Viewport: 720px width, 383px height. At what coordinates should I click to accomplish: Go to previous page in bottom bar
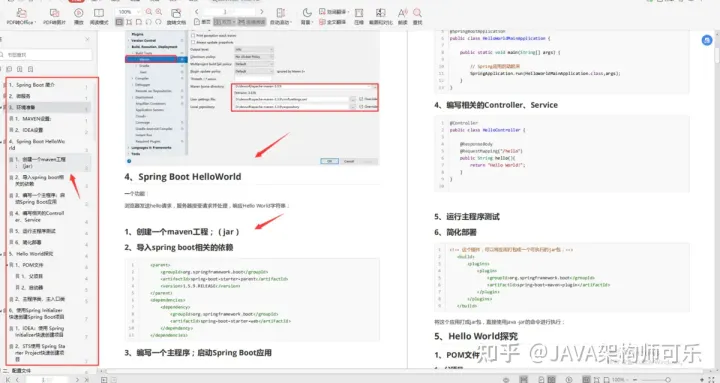[x=17, y=380]
